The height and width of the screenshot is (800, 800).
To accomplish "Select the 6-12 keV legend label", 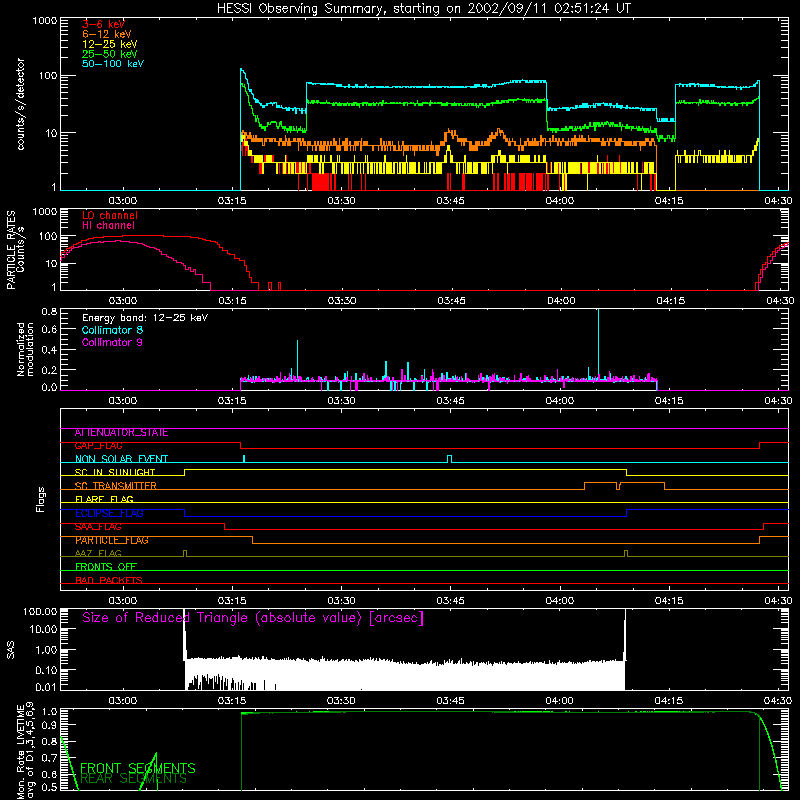I will point(107,34).
